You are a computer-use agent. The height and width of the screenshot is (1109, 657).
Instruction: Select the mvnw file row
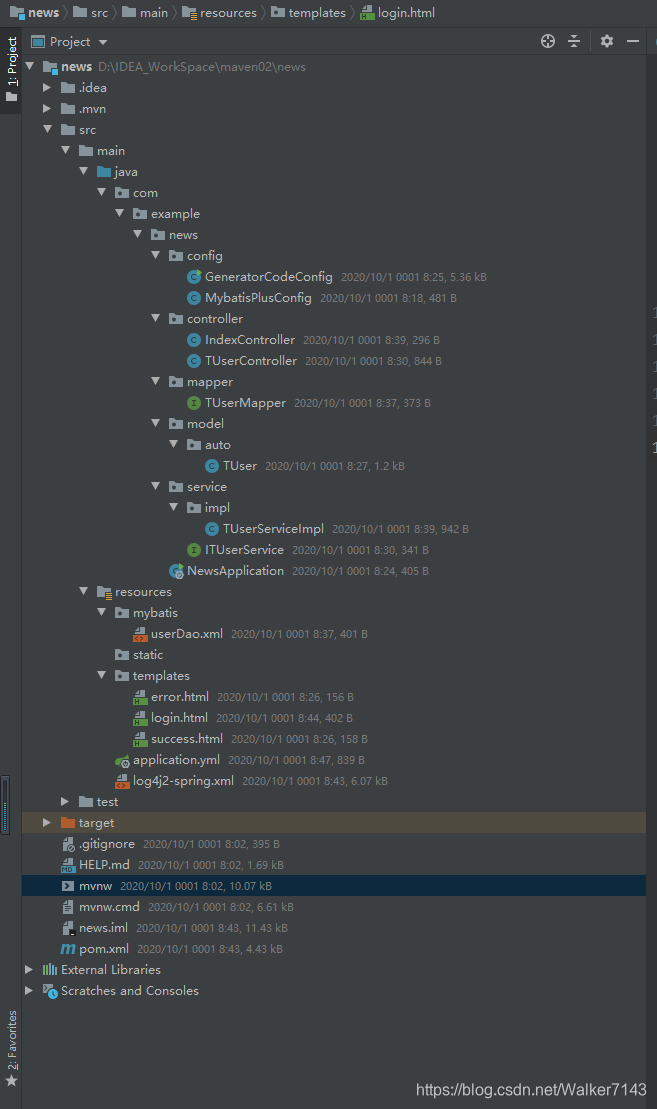click(x=334, y=886)
